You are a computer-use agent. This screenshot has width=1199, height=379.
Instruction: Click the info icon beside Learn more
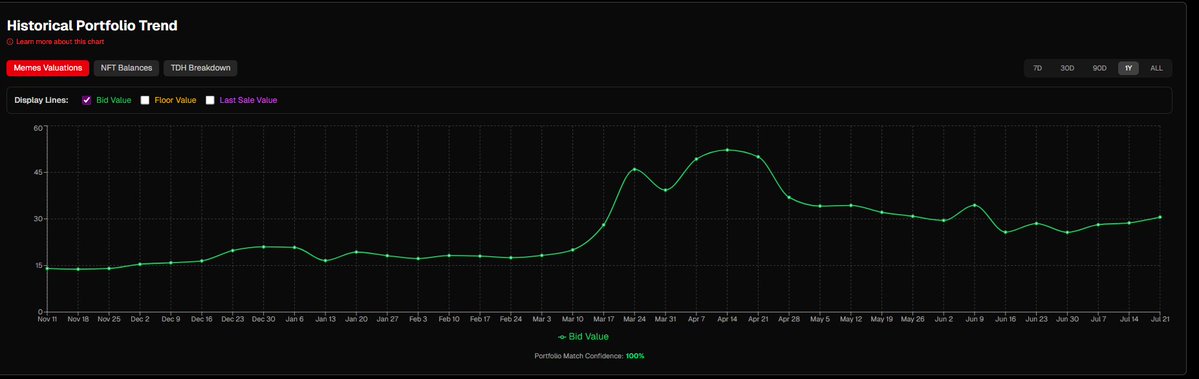pos(10,42)
